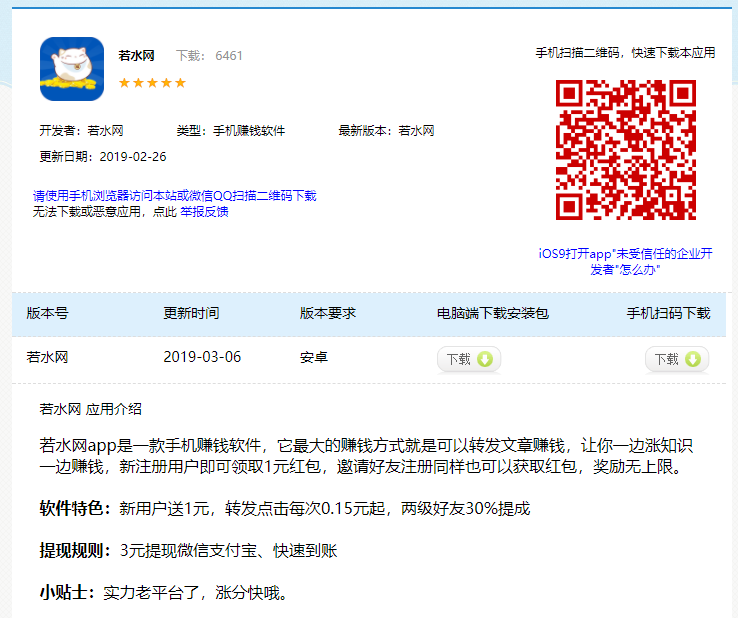Screen dimensions: 738x618
Task: Click the 若水网 lucky cat app icon
Action: pyautogui.click(x=72, y=69)
